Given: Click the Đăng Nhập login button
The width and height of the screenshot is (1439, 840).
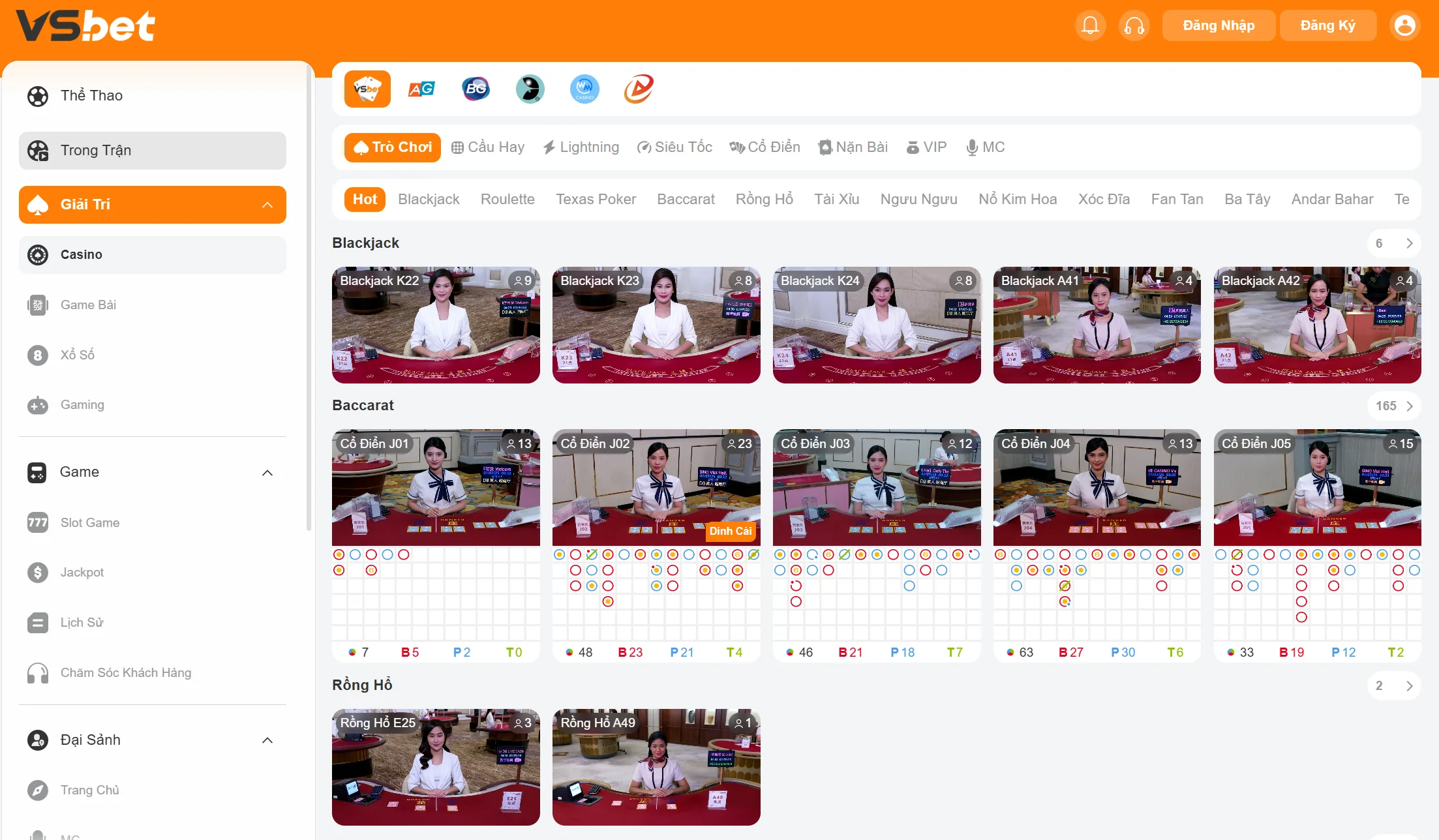Looking at the screenshot, I should coord(1219,25).
